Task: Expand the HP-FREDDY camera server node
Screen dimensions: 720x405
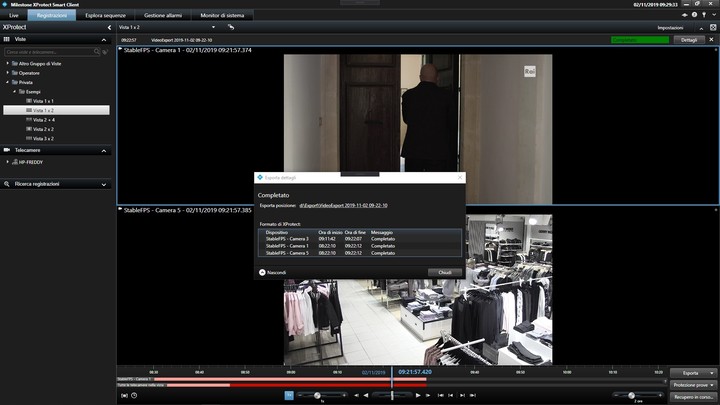Action: click(x=9, y=161)
